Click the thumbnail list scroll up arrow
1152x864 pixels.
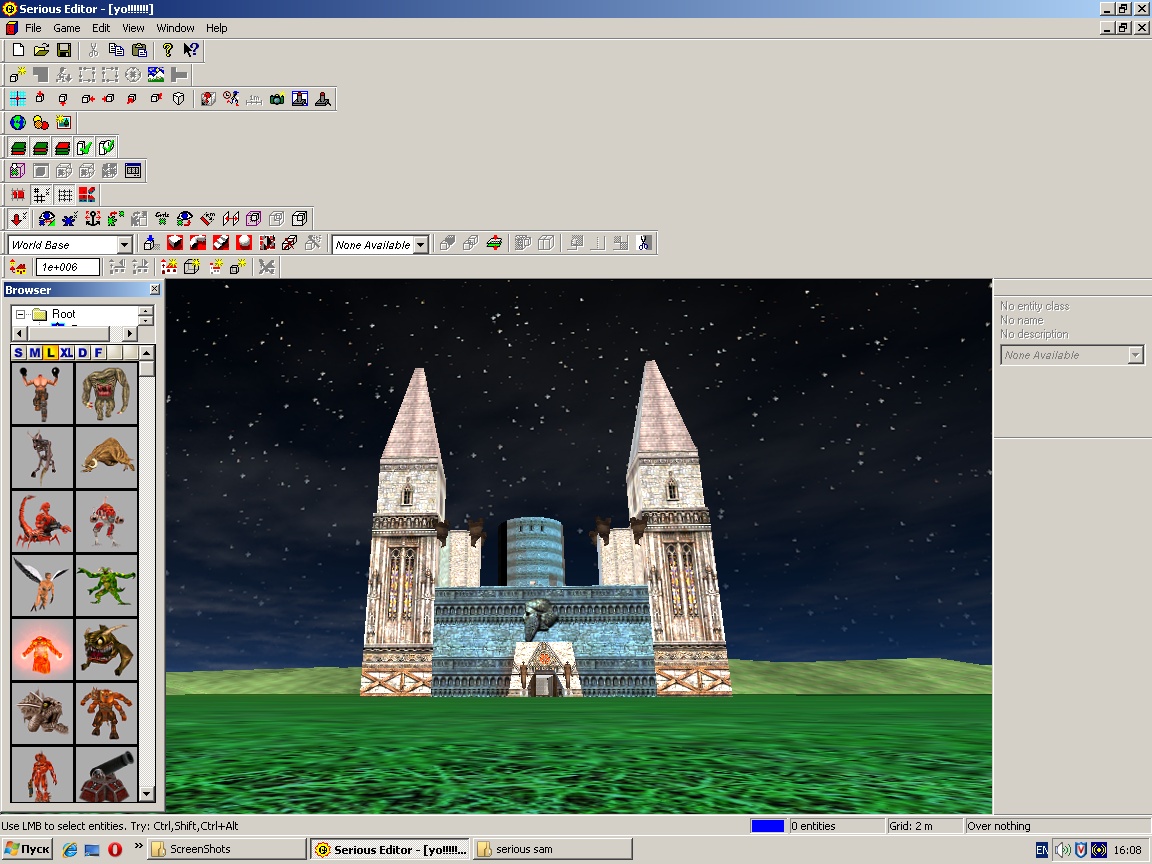tap(147, 353)
